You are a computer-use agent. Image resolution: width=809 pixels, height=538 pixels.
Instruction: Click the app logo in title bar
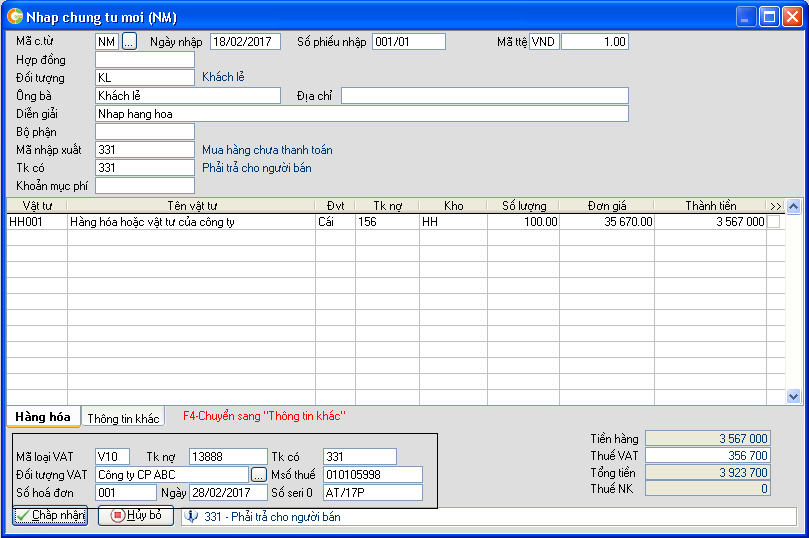tap(15, 17)
